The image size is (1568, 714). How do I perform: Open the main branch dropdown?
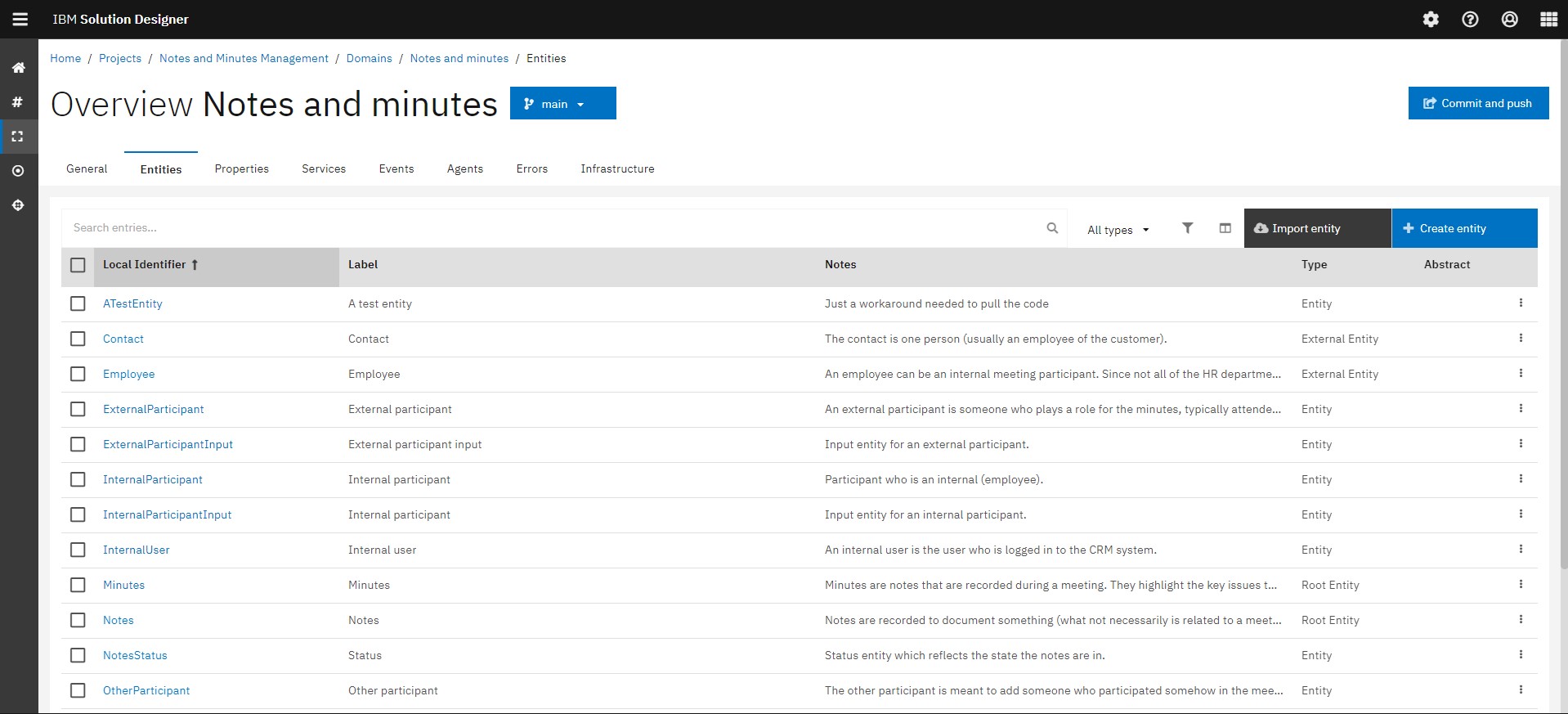562,104
